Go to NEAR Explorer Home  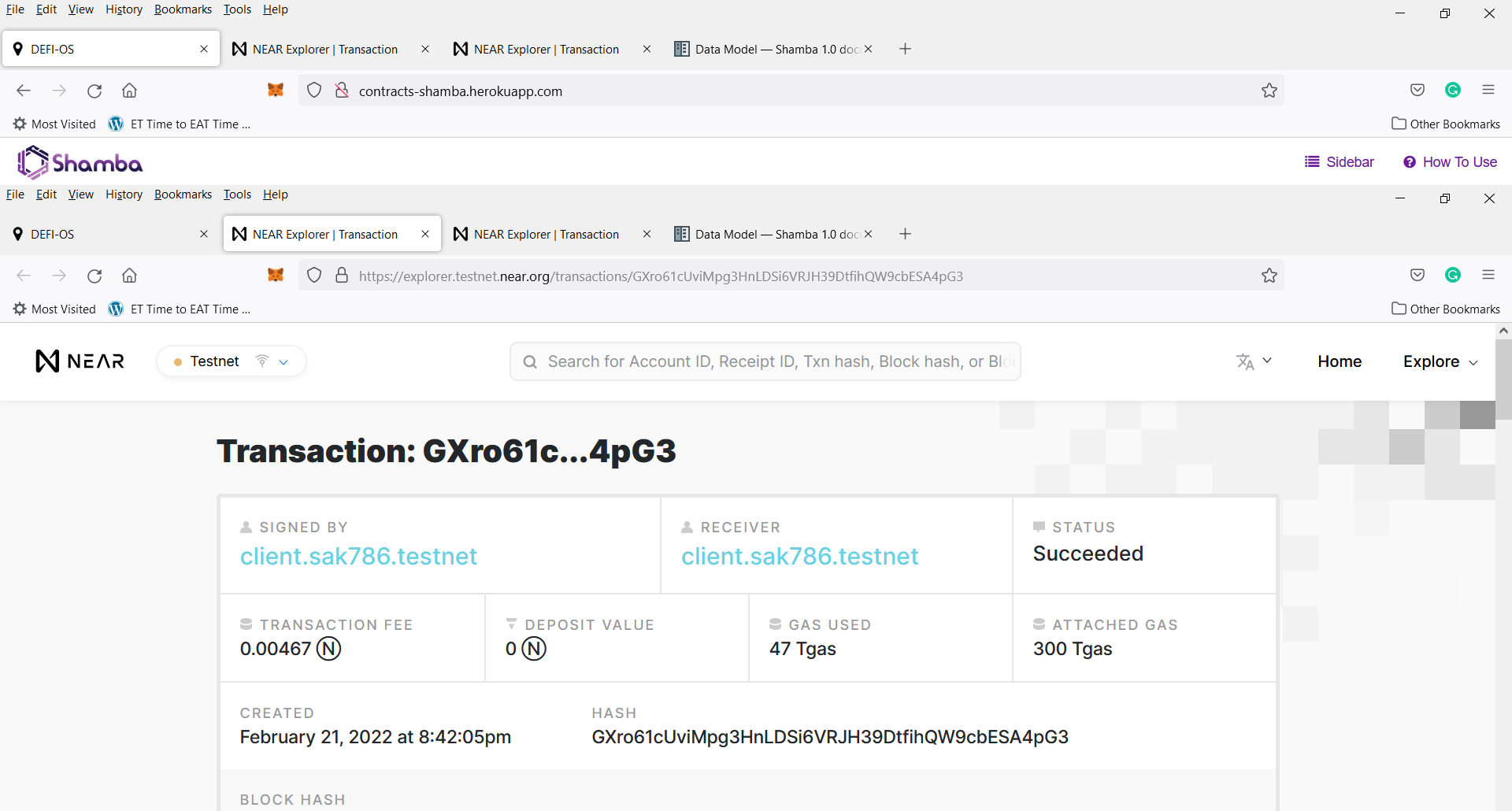(1340, 361)
